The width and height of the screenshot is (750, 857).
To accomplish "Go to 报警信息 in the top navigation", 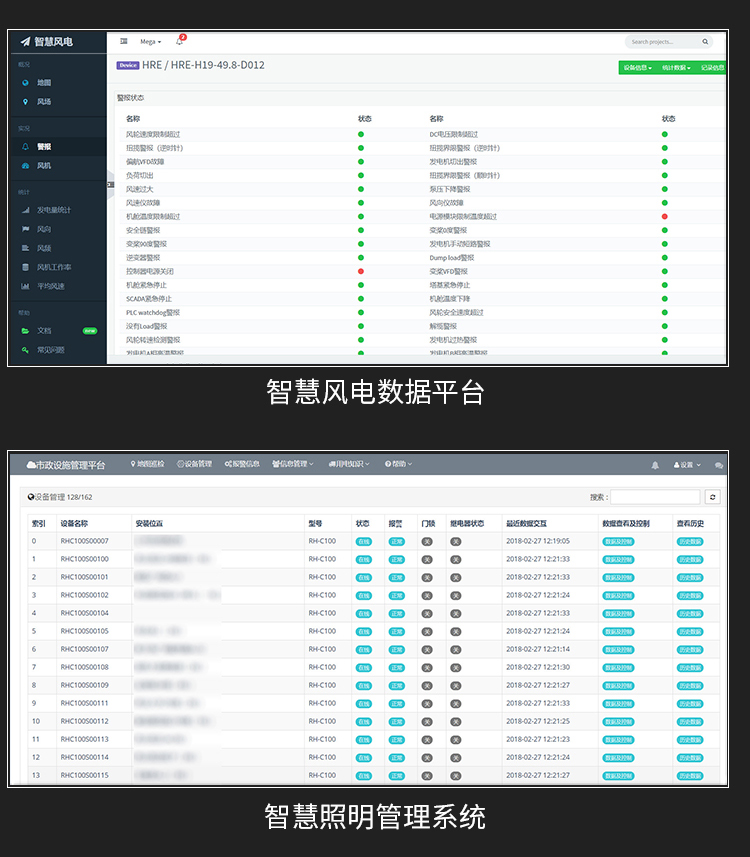I will (242, 464).
